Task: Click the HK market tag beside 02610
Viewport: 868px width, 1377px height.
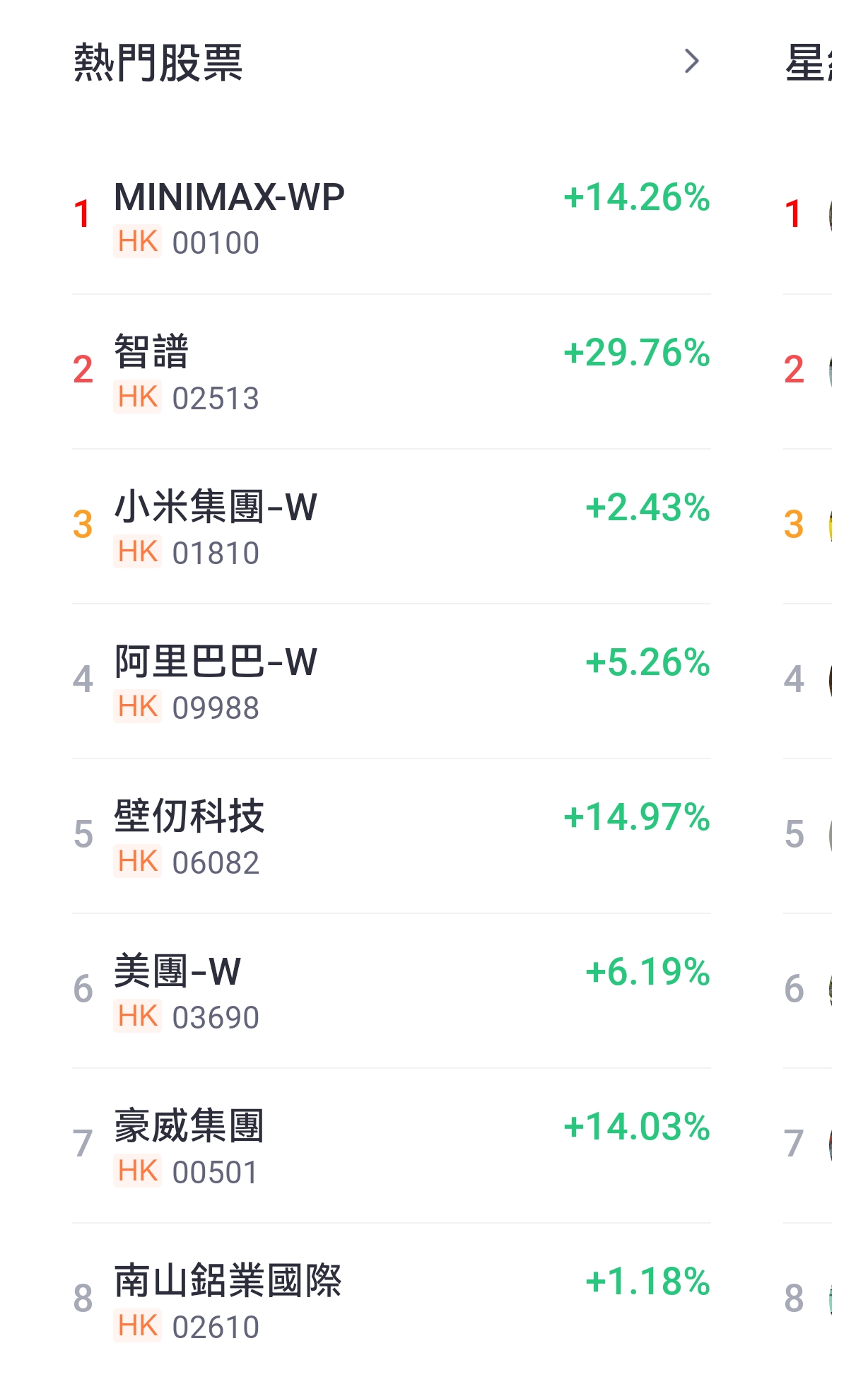Action: [138, 1326]
